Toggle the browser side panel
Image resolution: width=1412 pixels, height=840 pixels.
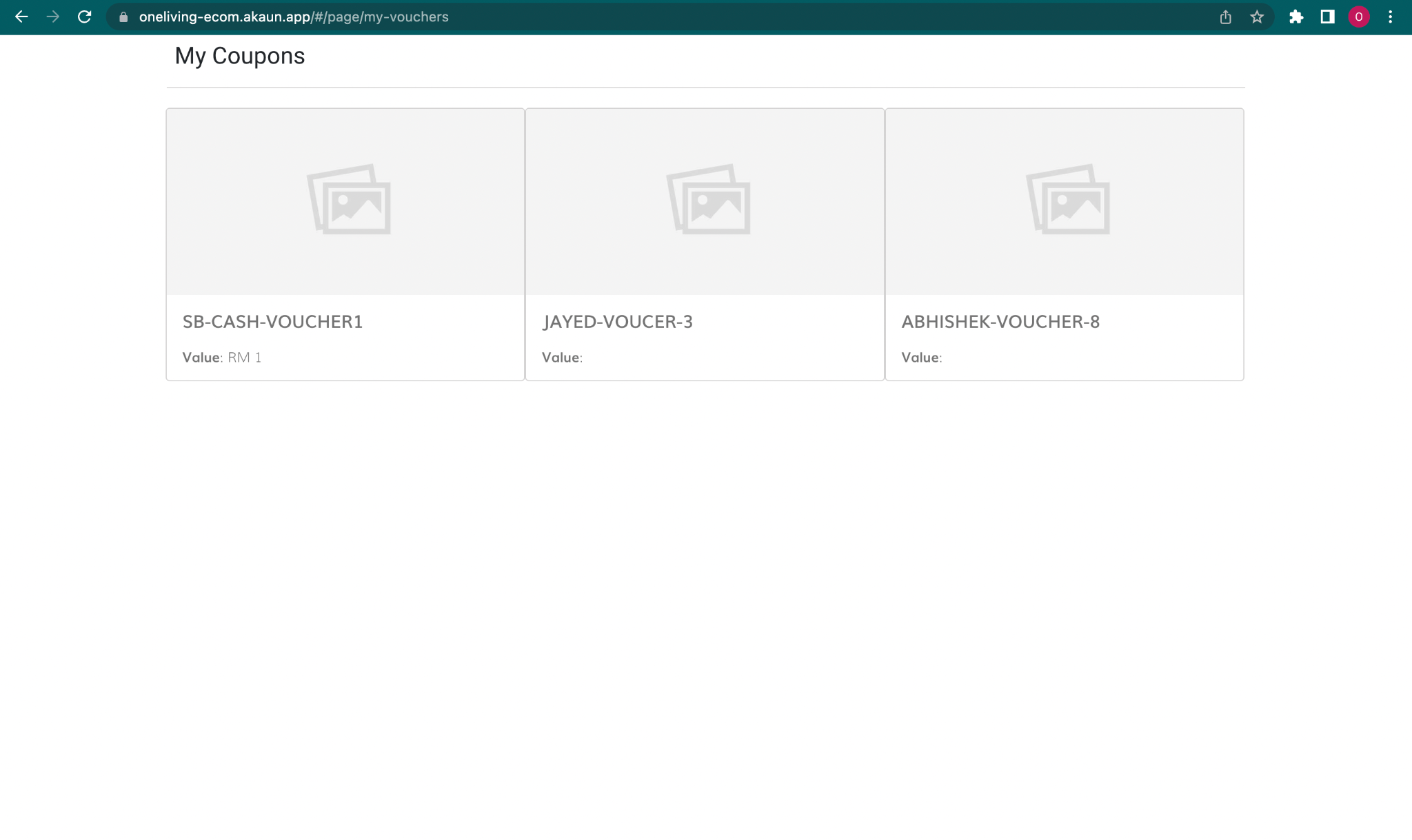tap(1327, 17)
